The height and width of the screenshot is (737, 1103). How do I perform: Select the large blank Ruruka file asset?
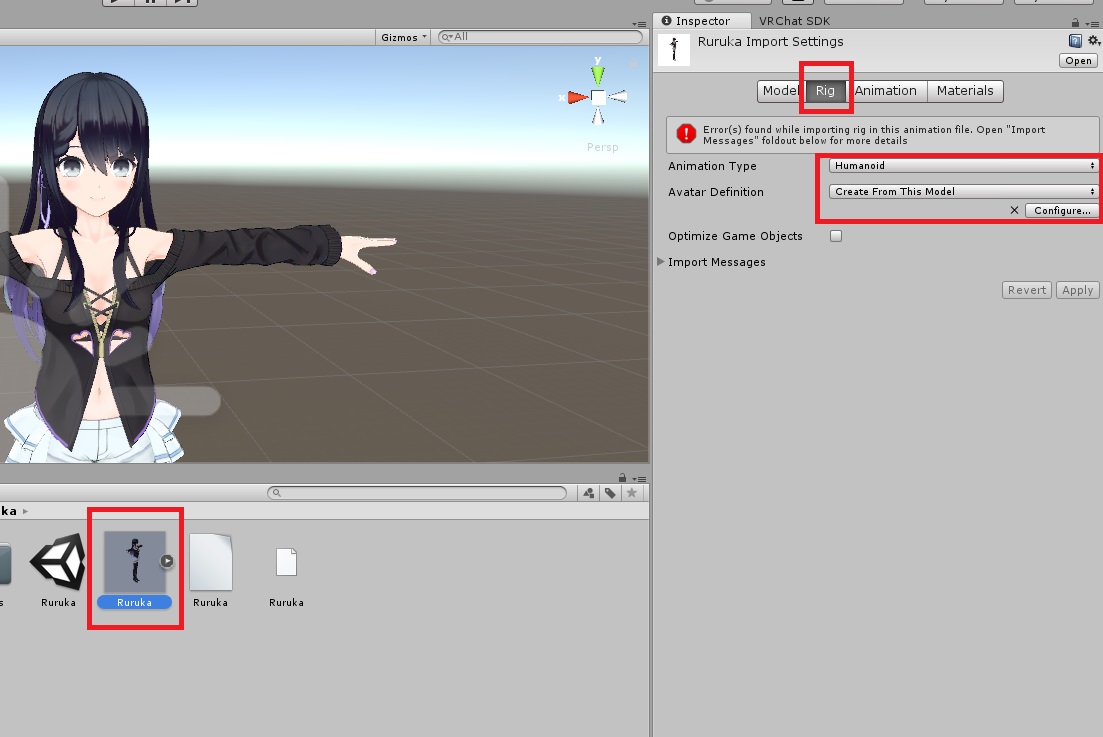(x=210, y=562)
